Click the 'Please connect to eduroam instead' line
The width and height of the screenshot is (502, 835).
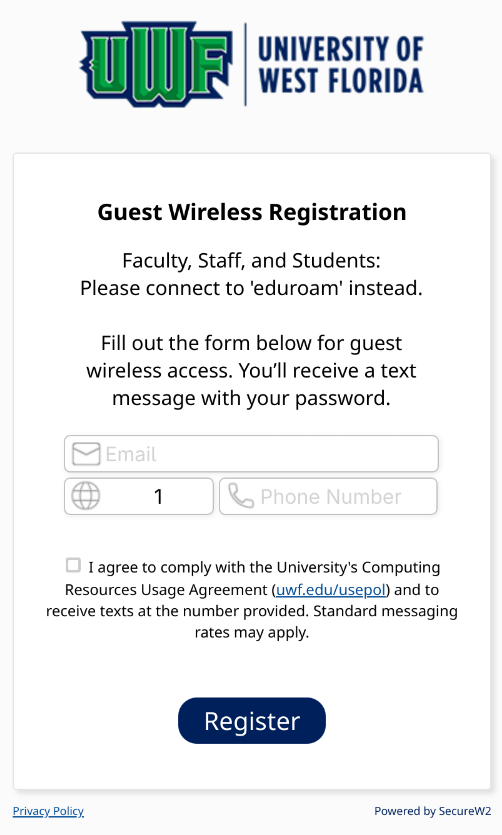pos(251,288)
